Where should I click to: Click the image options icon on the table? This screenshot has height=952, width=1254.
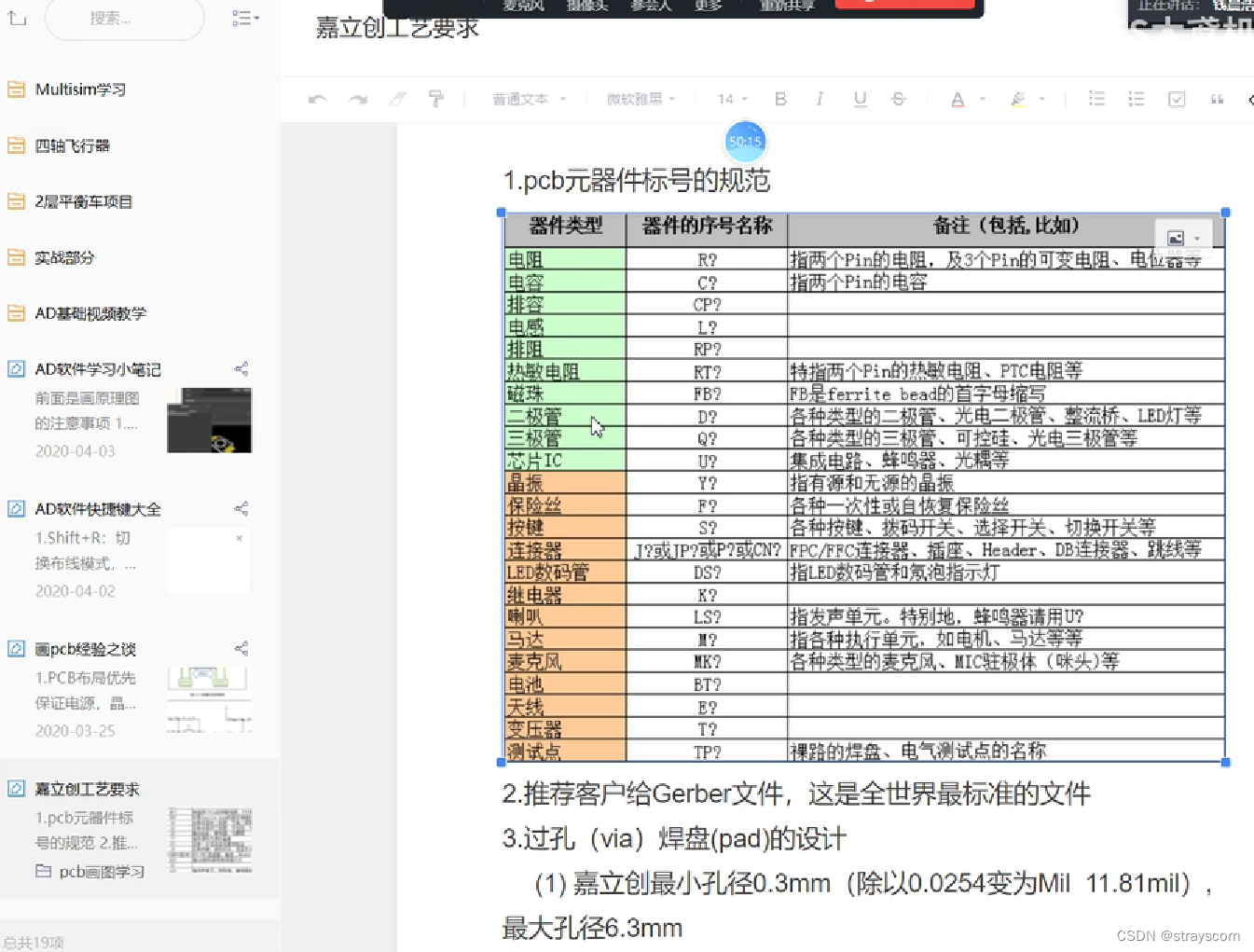point(1176,239)
